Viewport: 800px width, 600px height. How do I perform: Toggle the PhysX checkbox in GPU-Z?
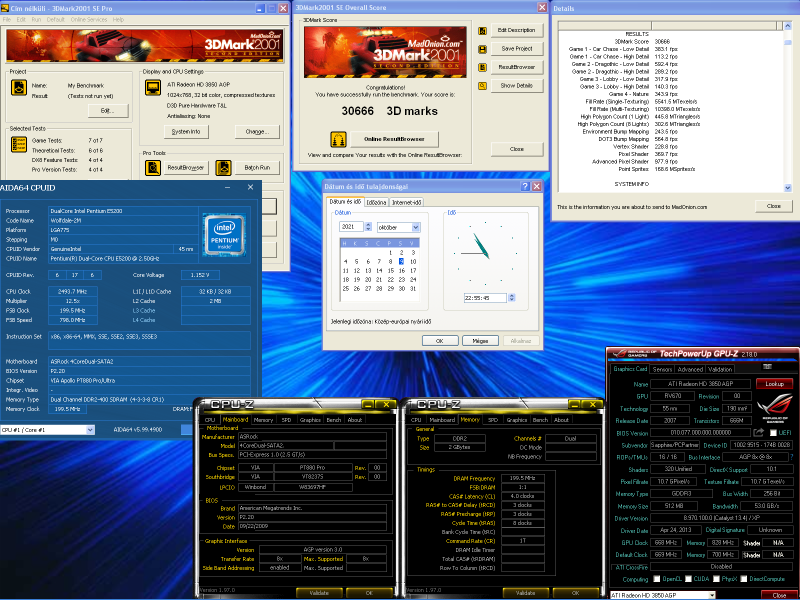[716, 579]
